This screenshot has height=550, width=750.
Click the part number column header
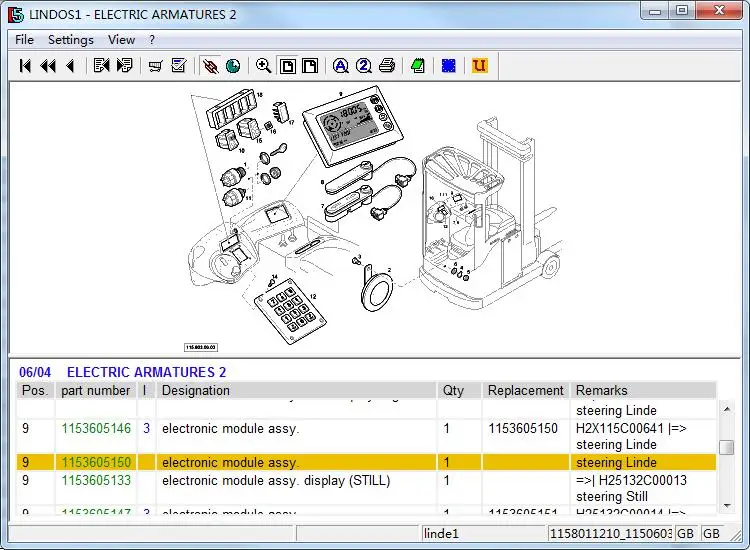(96, 390)
